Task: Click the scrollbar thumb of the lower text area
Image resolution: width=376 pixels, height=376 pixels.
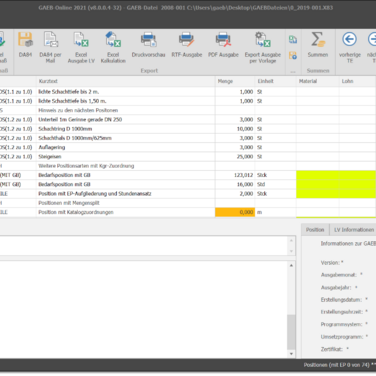Action: pyautogui.click(x=291, y=332)
